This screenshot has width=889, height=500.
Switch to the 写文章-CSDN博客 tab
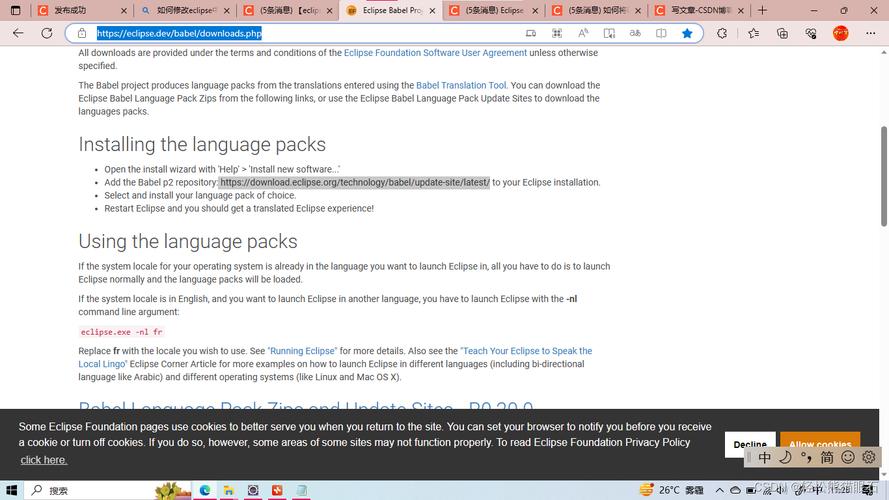tap(698, 10)
